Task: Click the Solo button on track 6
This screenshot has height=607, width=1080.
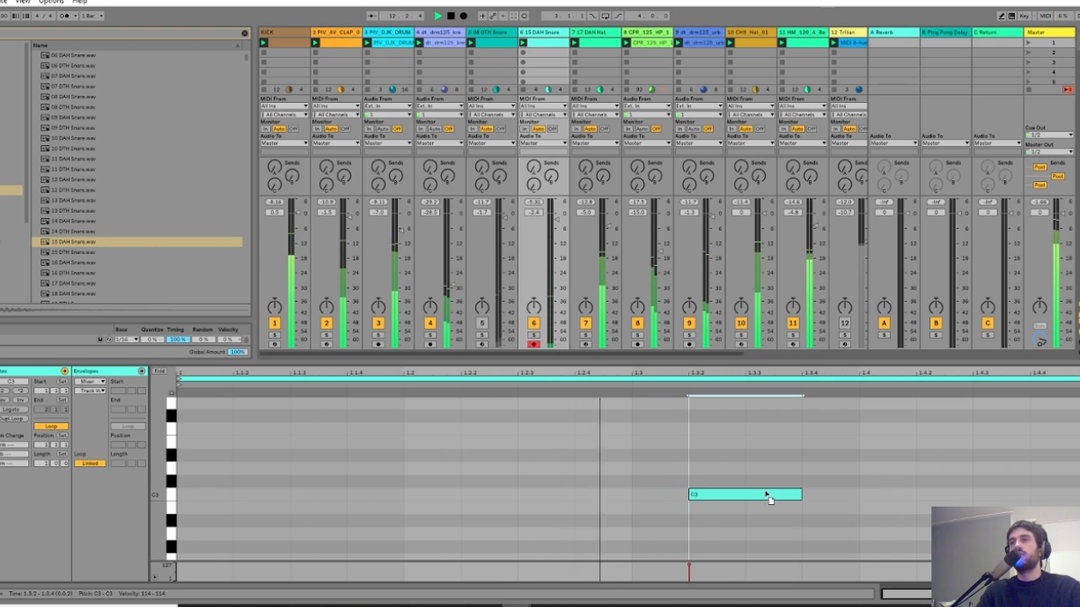Action: pyautogui.click(x=534, y=335)
